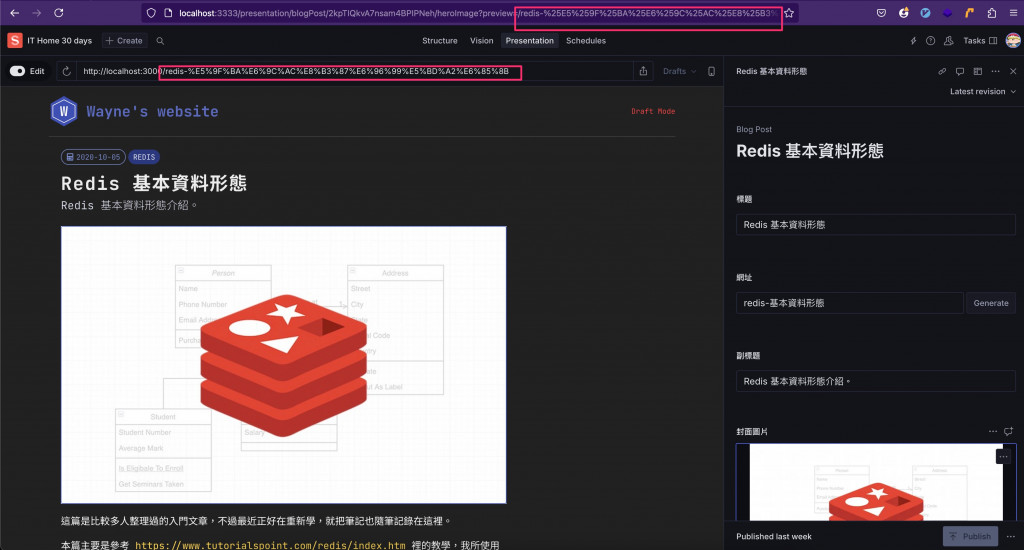Switch to the Structure tab
This screenshot has width=1024, height=550.
point(440,40)
